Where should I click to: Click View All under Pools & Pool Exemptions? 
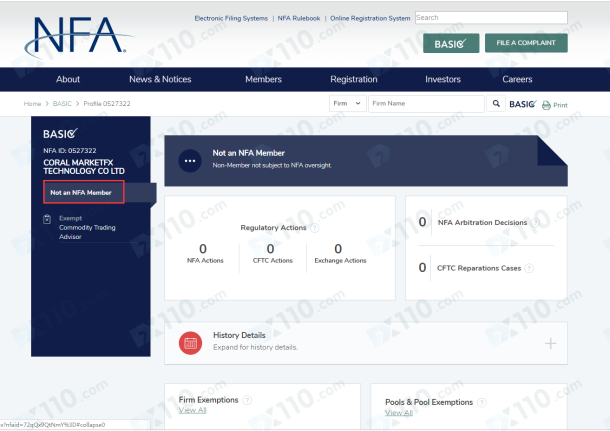pyautogui.click(x=398, y=413)
